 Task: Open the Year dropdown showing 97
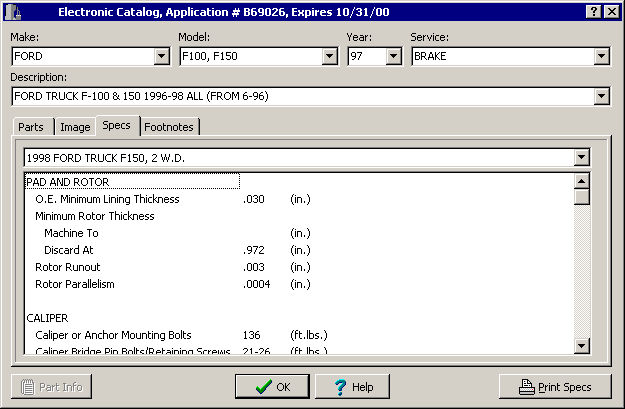pyautogui.click(x=393, y=57)
